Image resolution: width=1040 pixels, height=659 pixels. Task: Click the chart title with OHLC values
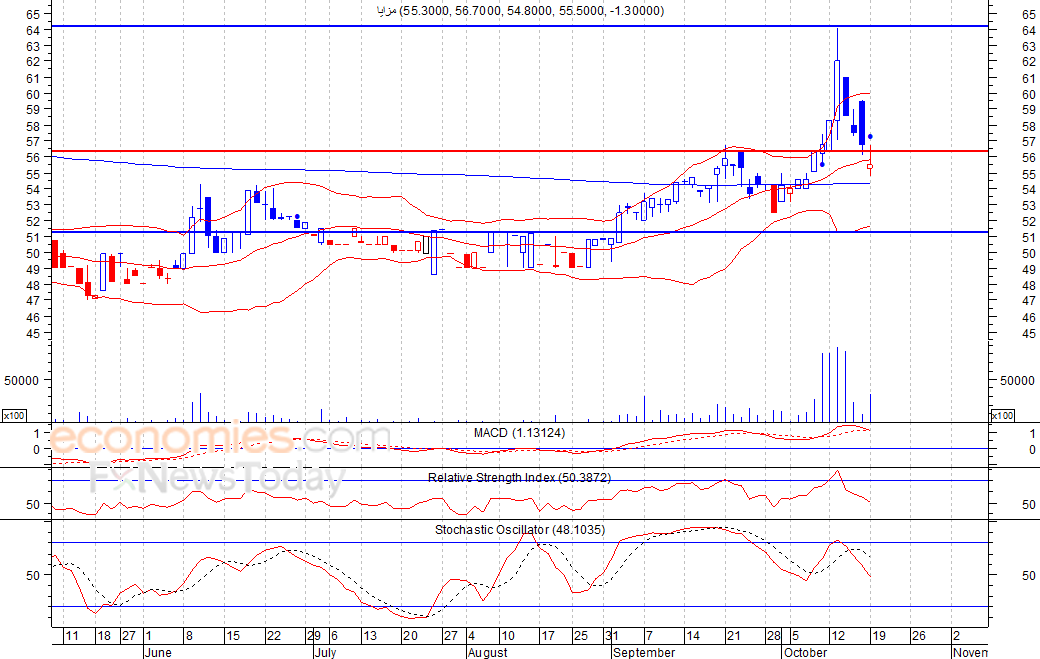521,11
